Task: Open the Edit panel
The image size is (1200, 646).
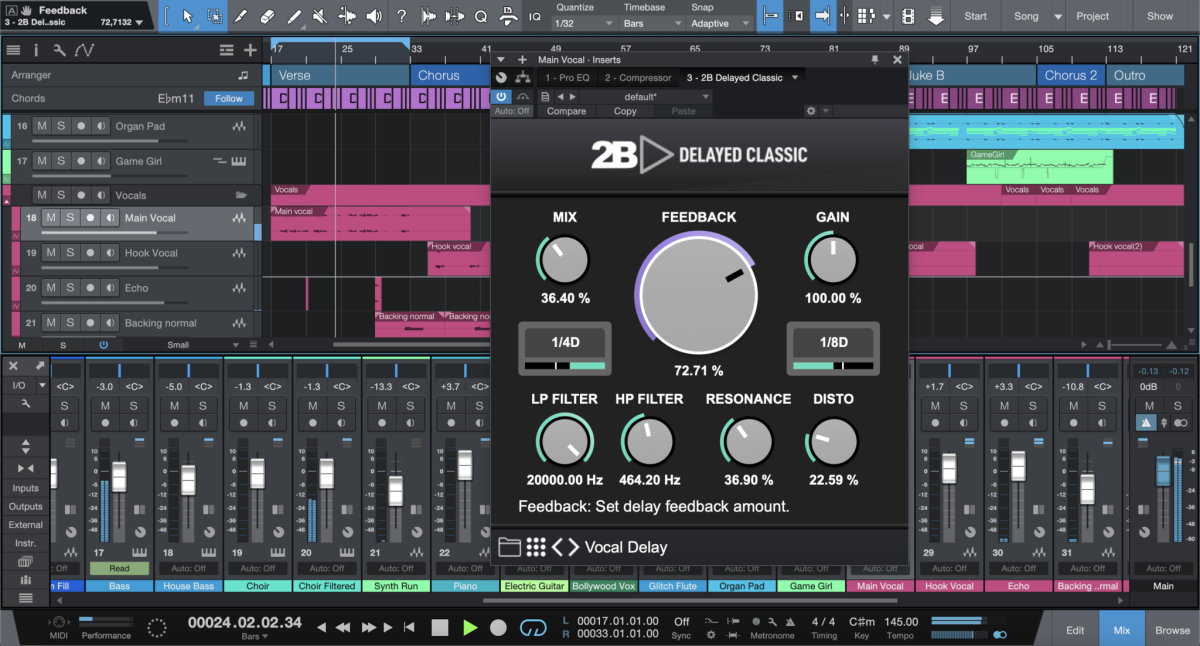Action: [x=1075, y=630]
